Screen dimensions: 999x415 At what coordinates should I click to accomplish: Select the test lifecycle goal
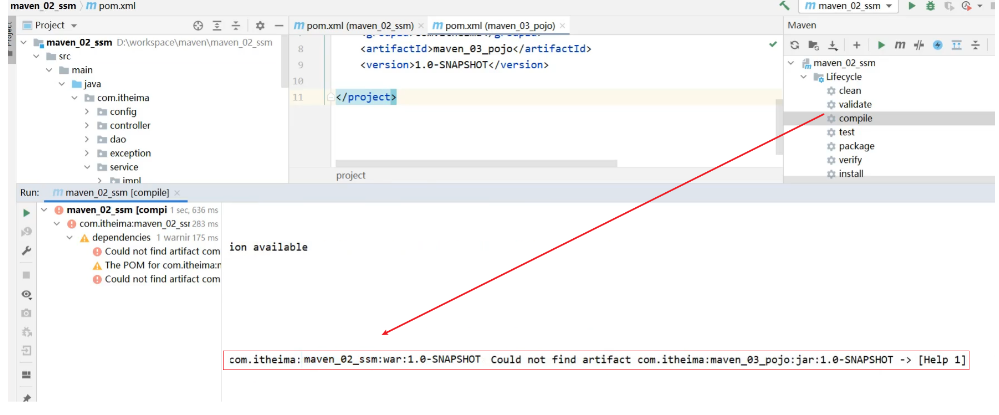tap(846, 132)
